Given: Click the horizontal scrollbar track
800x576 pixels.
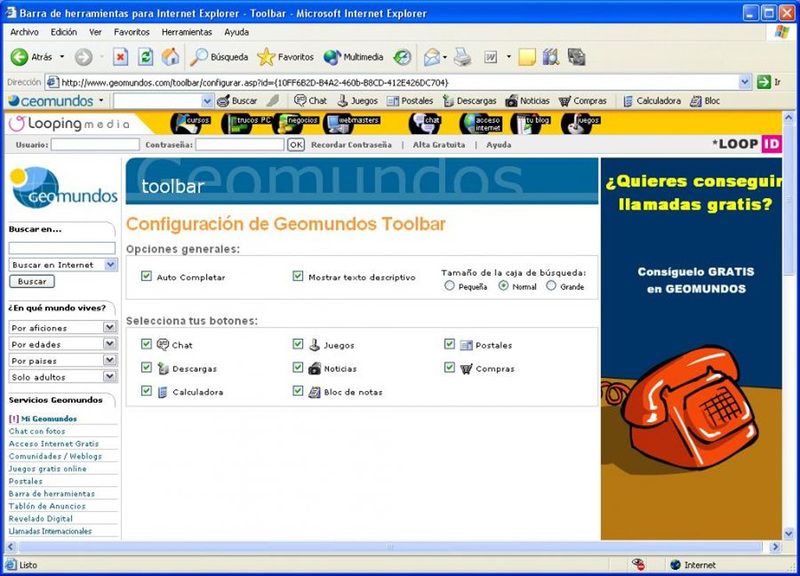Looking at the screenshot, I should (390, 547).
